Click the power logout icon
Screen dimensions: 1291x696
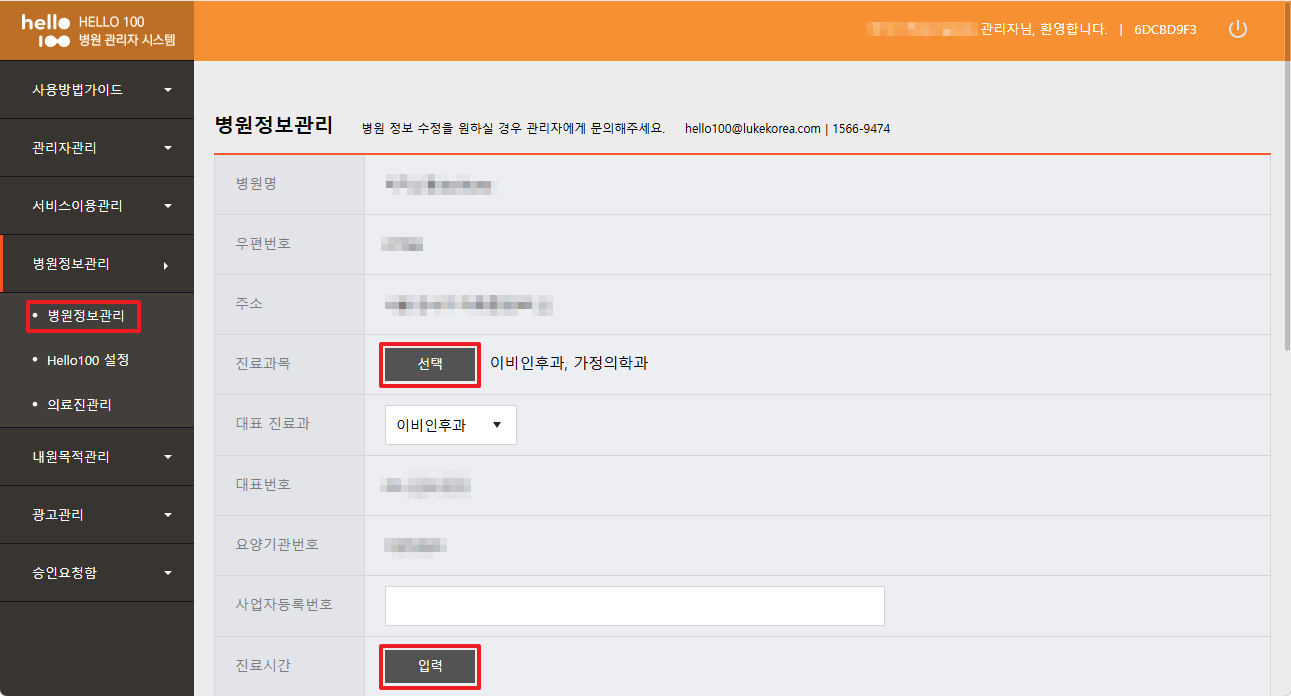click(x=1237, y=29)
